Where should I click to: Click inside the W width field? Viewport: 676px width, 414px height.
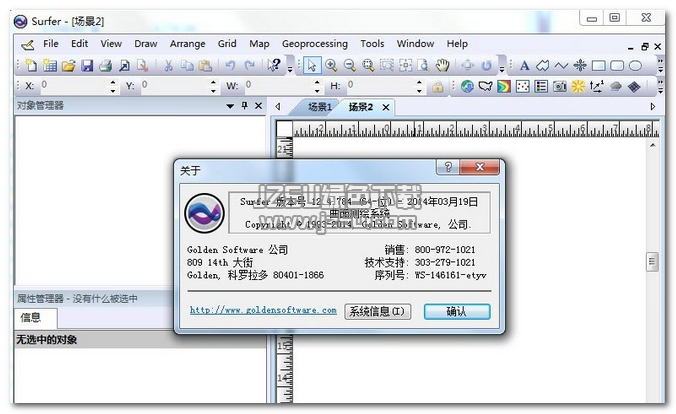279,86
